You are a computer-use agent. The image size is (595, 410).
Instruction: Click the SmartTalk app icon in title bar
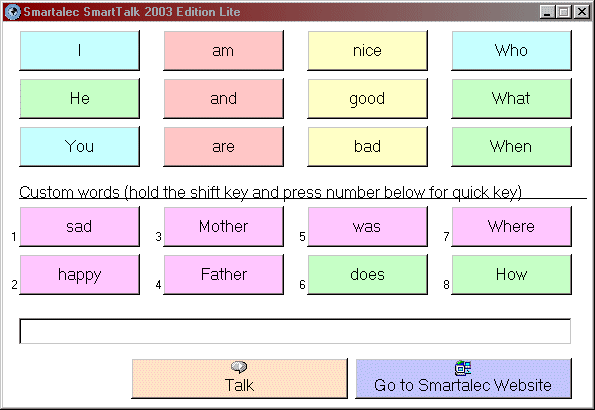tap(12, 11)
